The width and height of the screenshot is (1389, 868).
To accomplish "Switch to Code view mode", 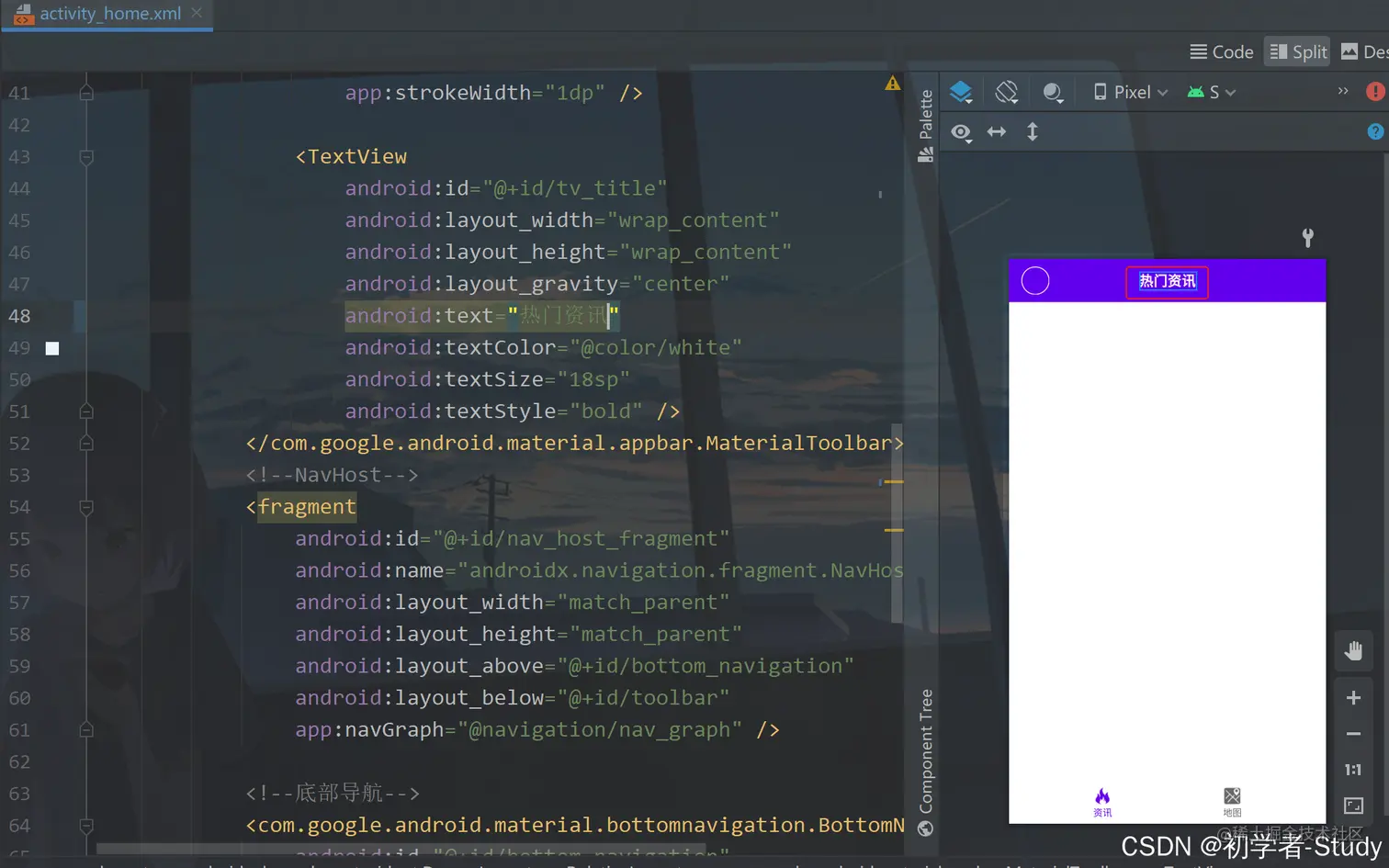I will 1222,52.
